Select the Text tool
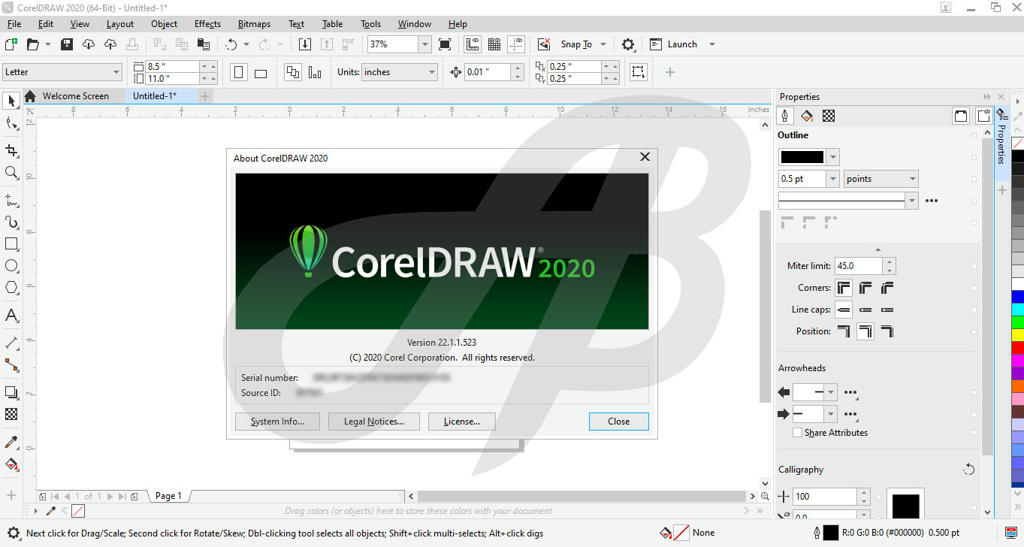 (x=11, y=315)
